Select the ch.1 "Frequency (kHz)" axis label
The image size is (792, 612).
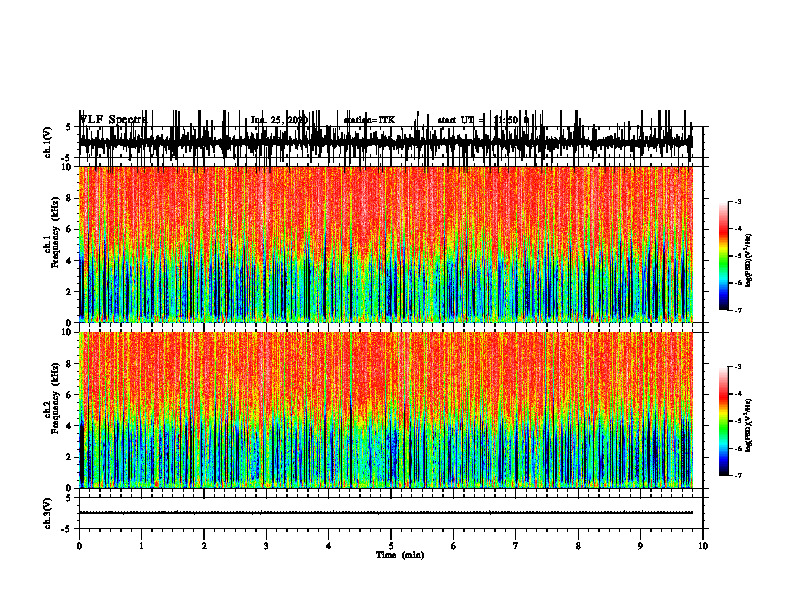click(x=55, y=232)
